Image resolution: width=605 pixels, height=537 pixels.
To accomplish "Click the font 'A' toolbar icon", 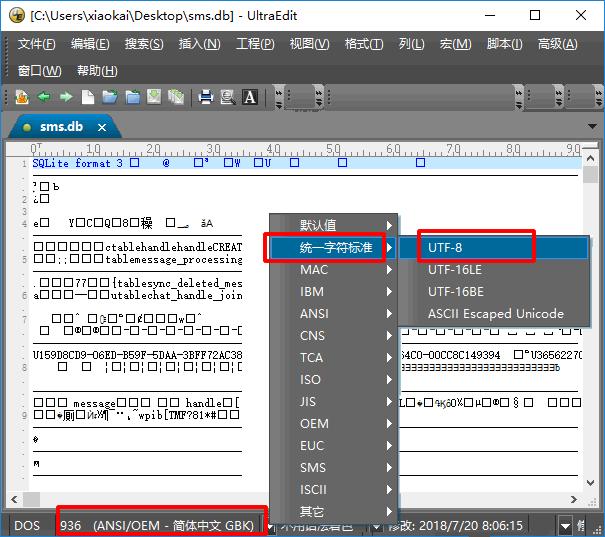I will [250, 97].
